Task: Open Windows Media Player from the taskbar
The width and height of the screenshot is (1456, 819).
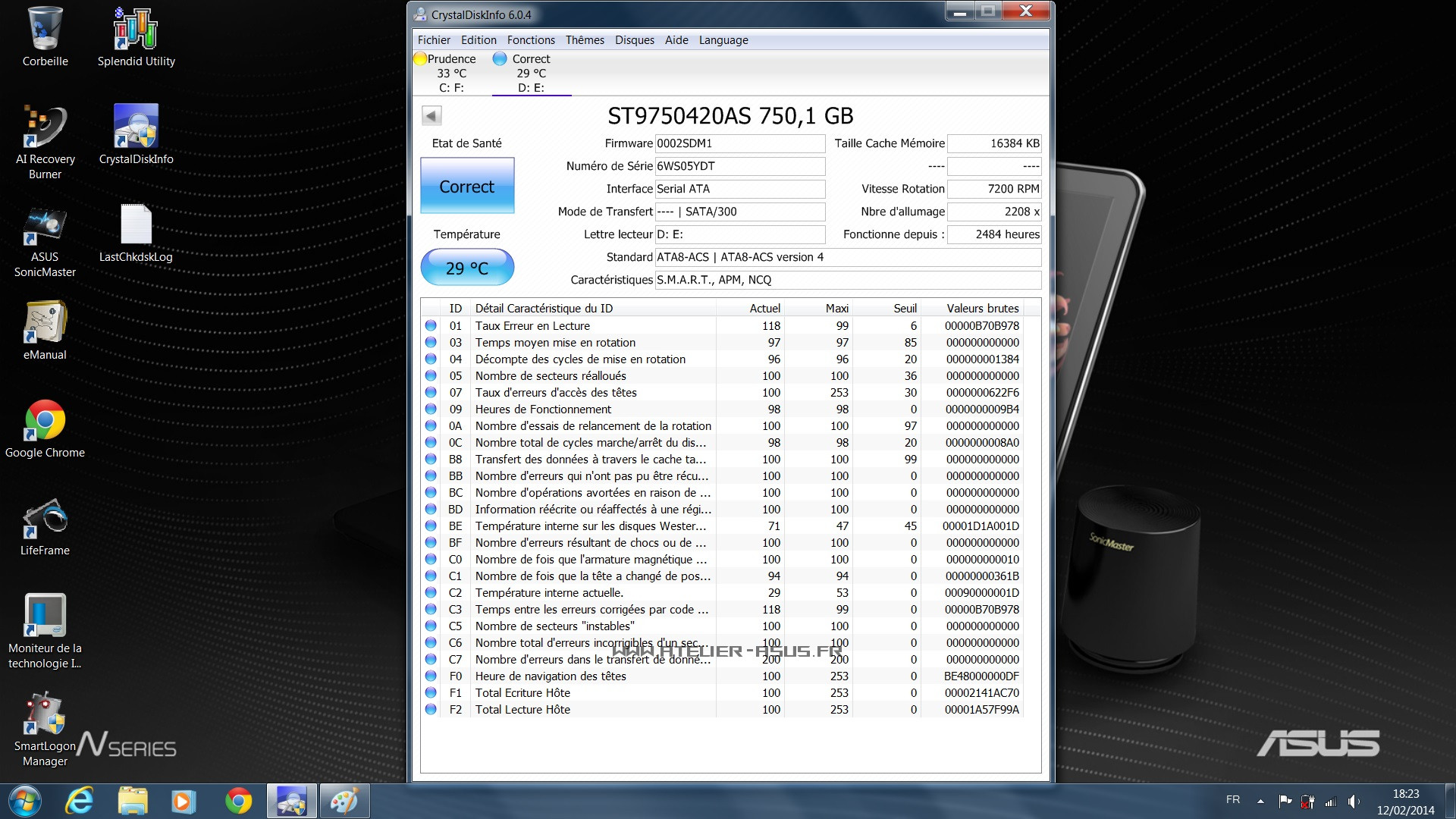Action: [184, 801]
